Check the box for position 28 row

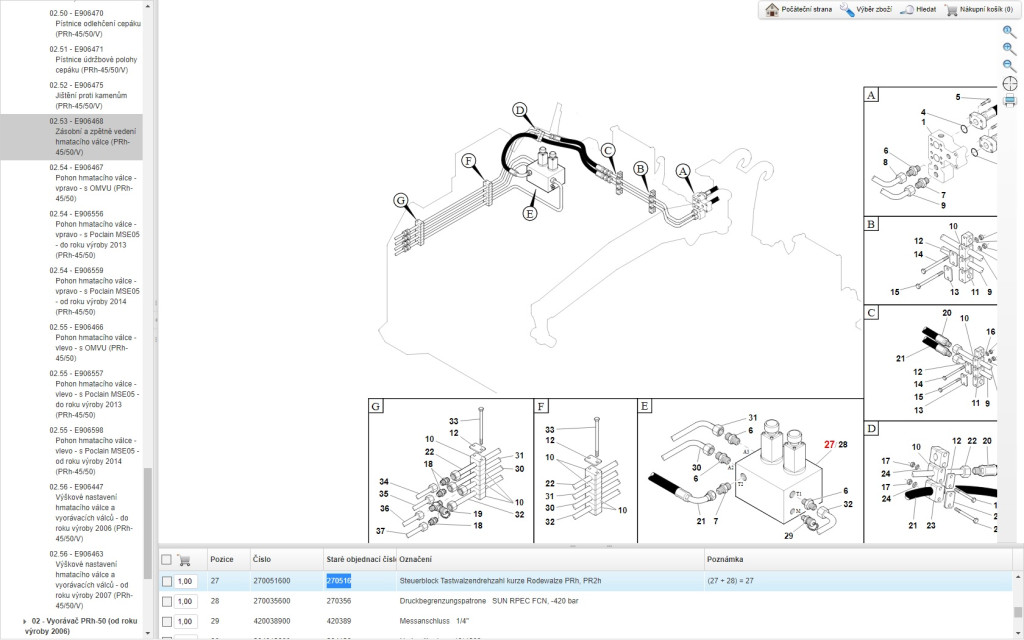[167, 601]
